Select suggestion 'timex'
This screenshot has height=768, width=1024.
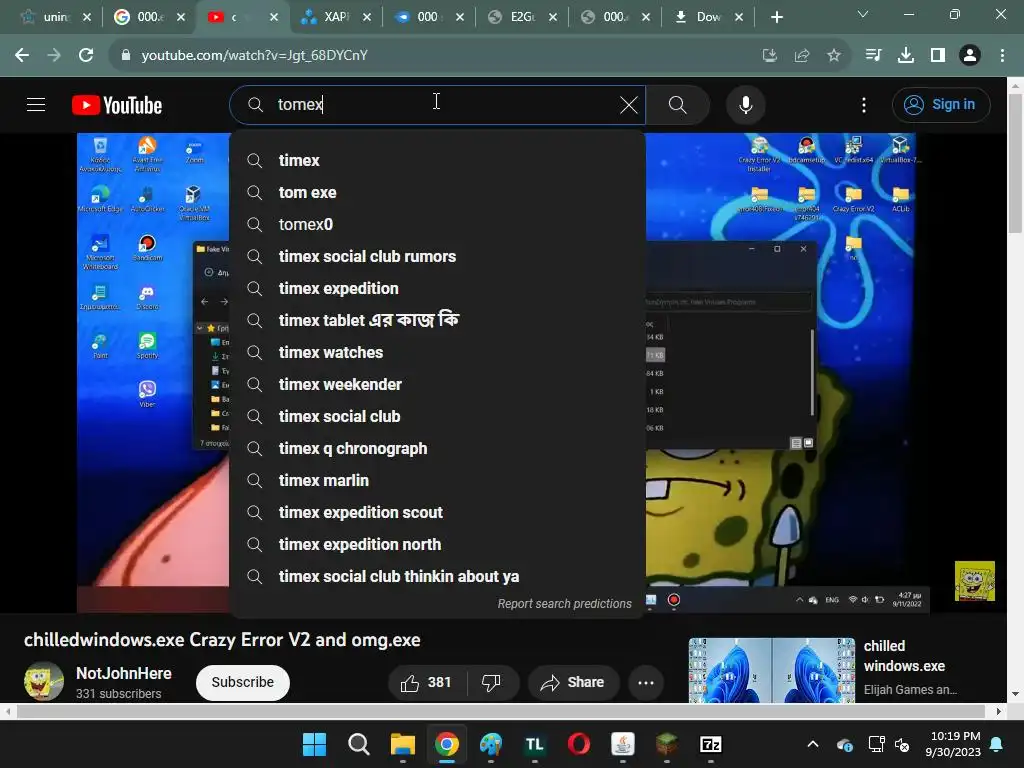(x=438, y=160)
